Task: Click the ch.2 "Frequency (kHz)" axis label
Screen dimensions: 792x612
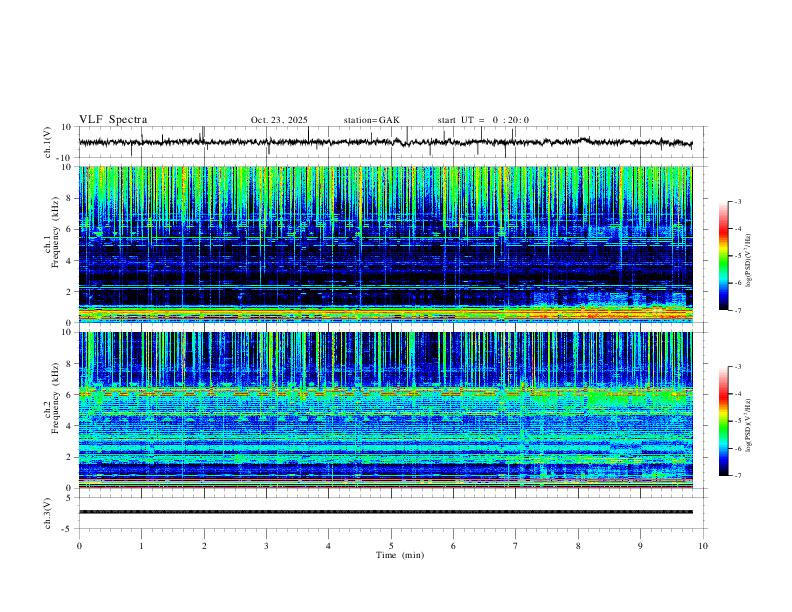Action: (x=56, y=398)
